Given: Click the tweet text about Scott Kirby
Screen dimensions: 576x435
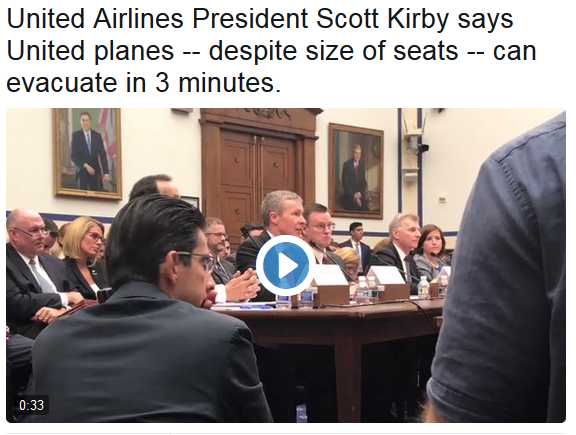Looking at the screenshot, I should (x=271, y=51).
